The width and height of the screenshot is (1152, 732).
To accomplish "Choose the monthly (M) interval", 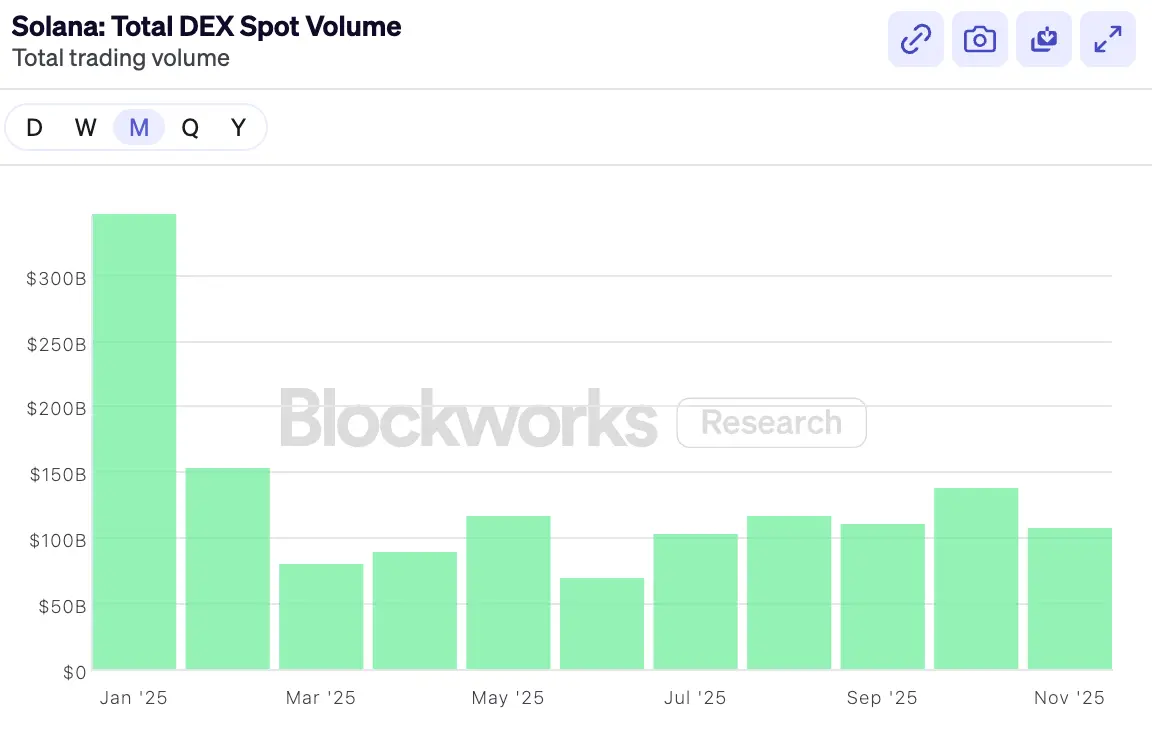I will [x=139, y=128].
